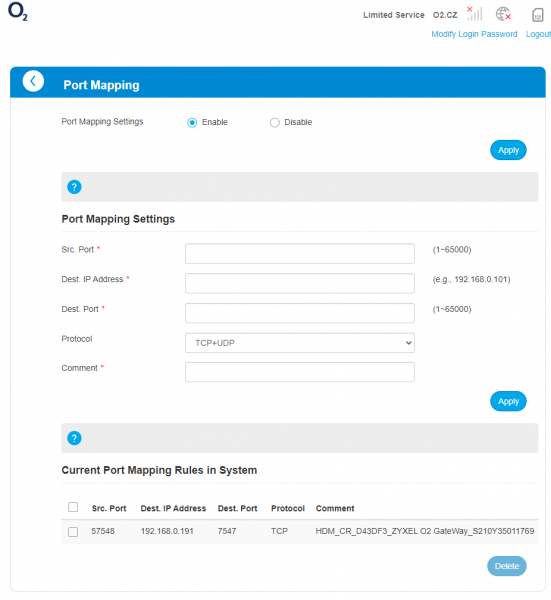551x600 pixels.
Task: Click the Logout link
Action: click(538, 34)
